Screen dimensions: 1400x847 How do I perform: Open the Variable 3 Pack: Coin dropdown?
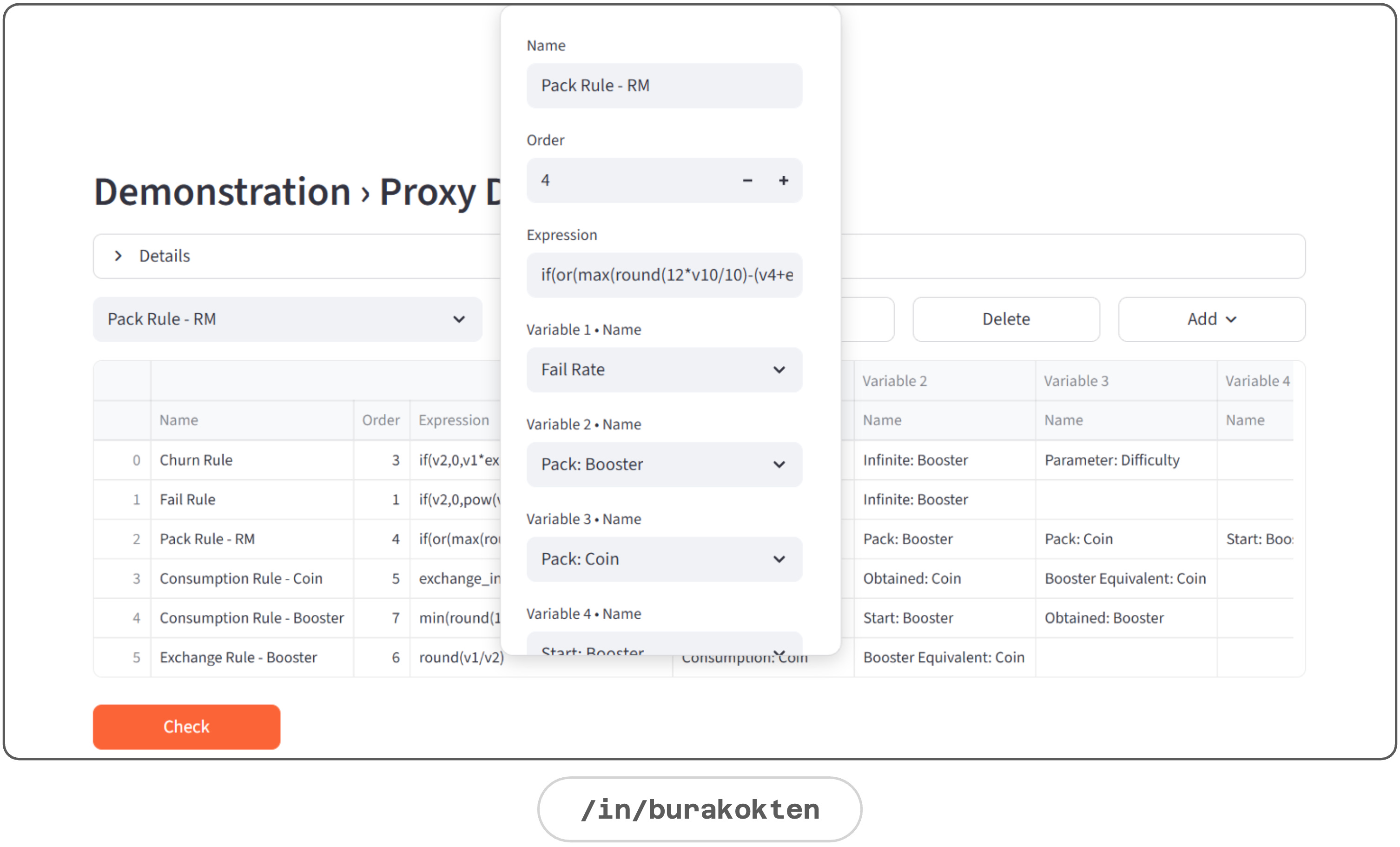[x=664, y=559]
